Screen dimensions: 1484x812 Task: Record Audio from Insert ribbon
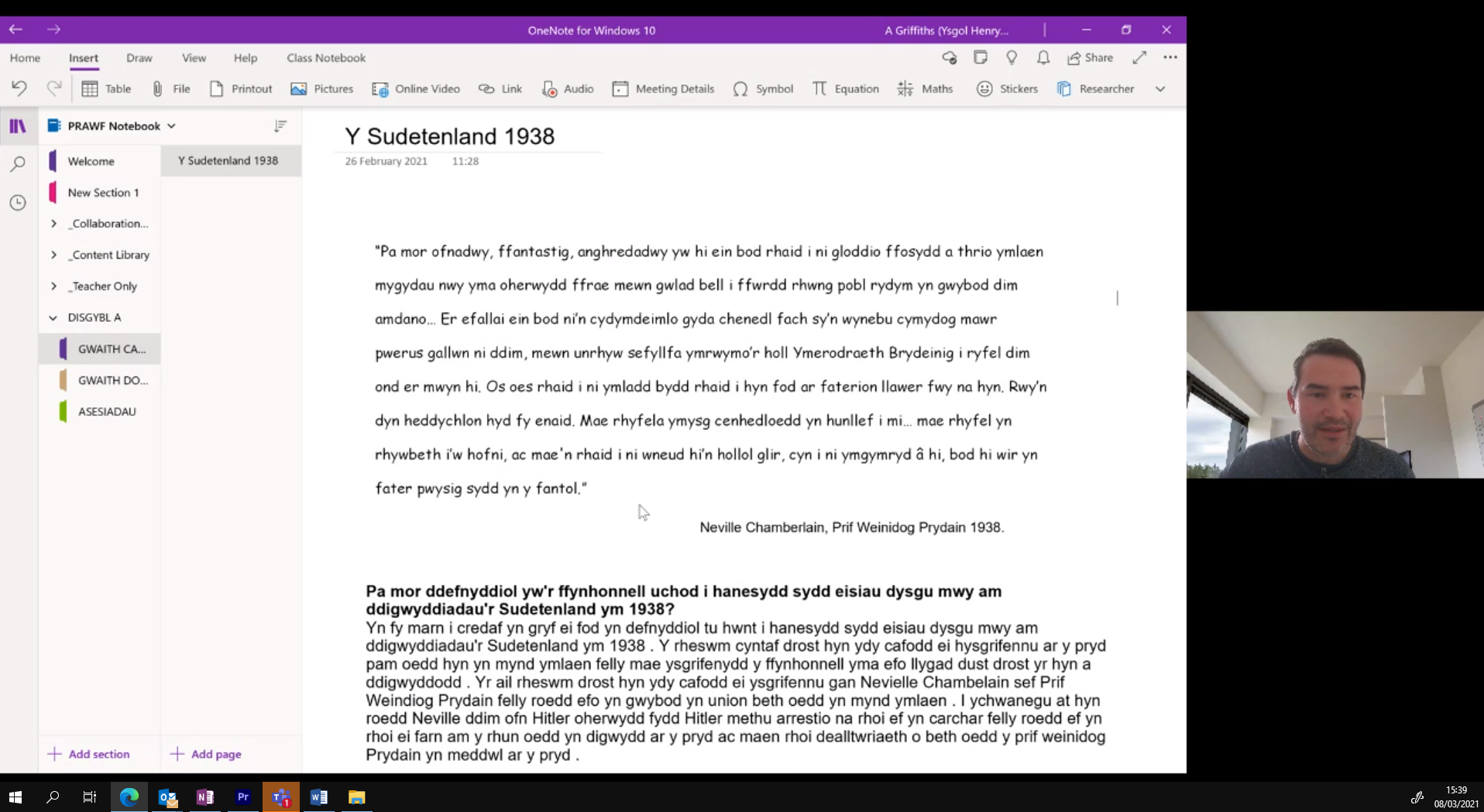(x=568, y=89)
